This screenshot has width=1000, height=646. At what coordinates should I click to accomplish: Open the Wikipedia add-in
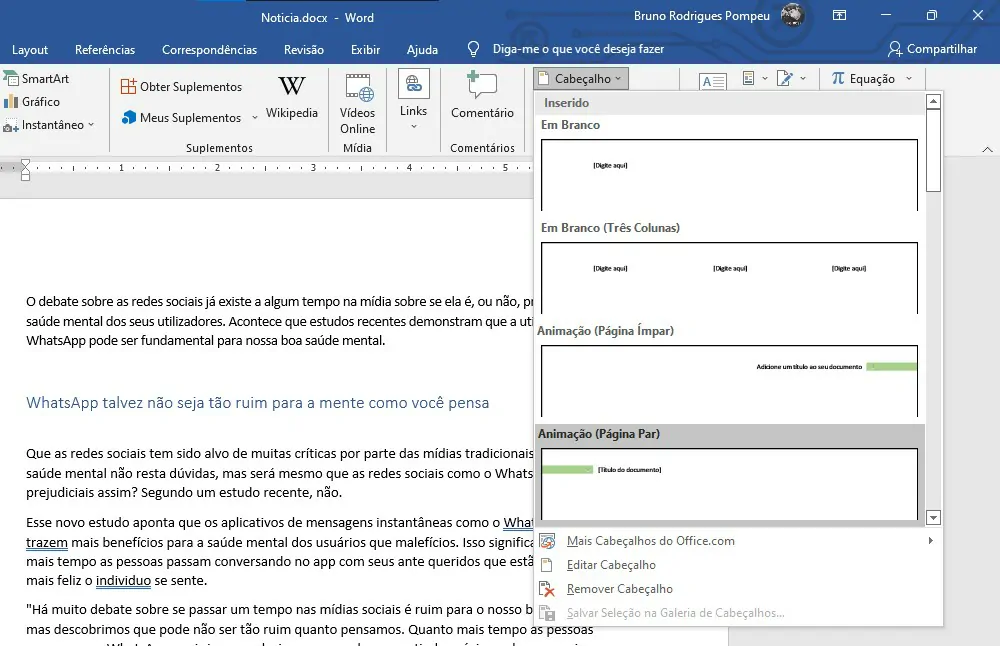291,98
